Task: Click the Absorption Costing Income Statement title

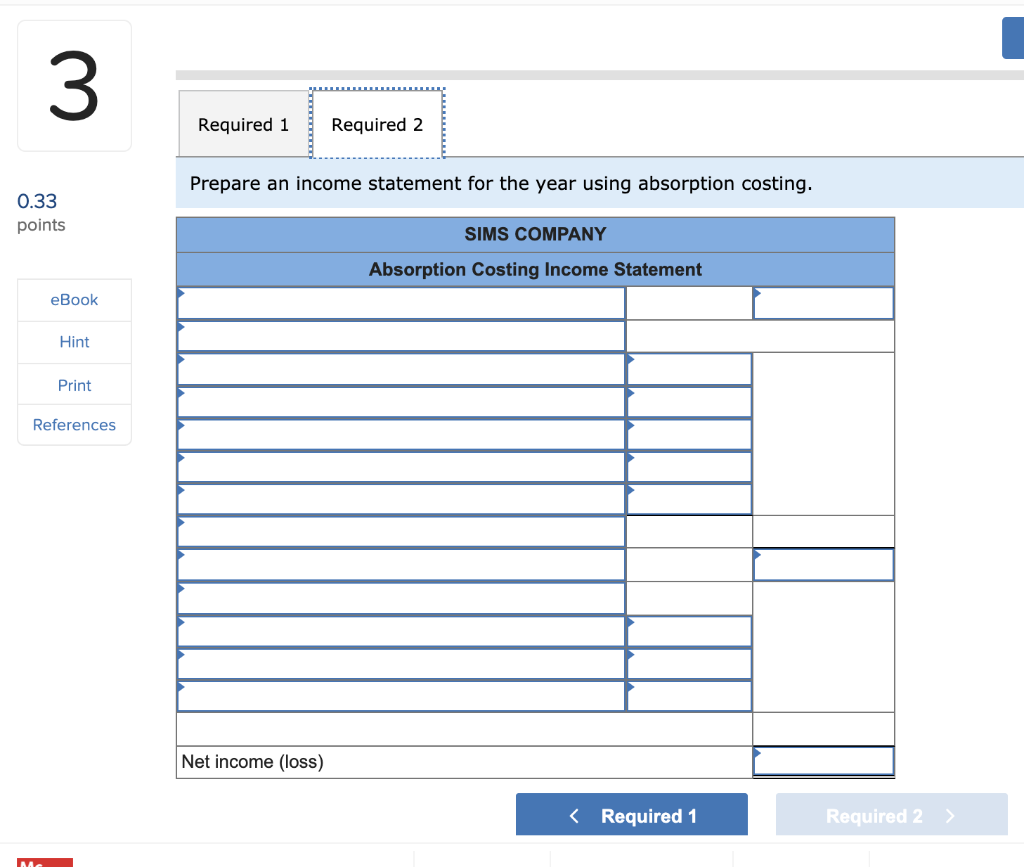Action: tap(536, 270)
